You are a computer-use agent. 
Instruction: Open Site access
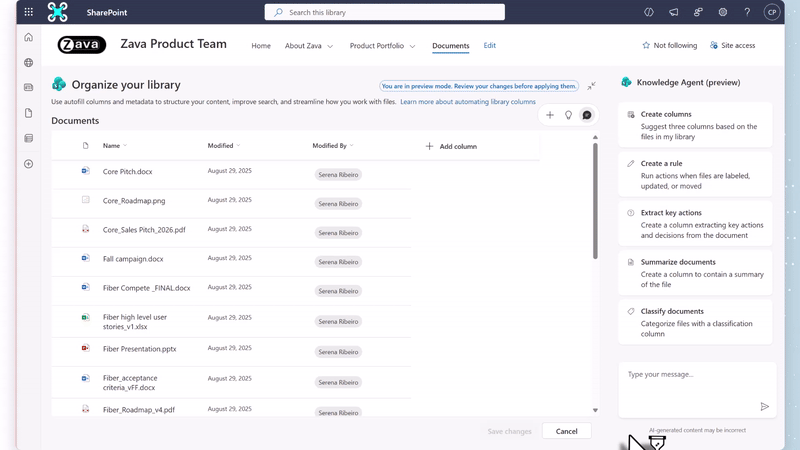pyautogui.click(x=732, y=45)
